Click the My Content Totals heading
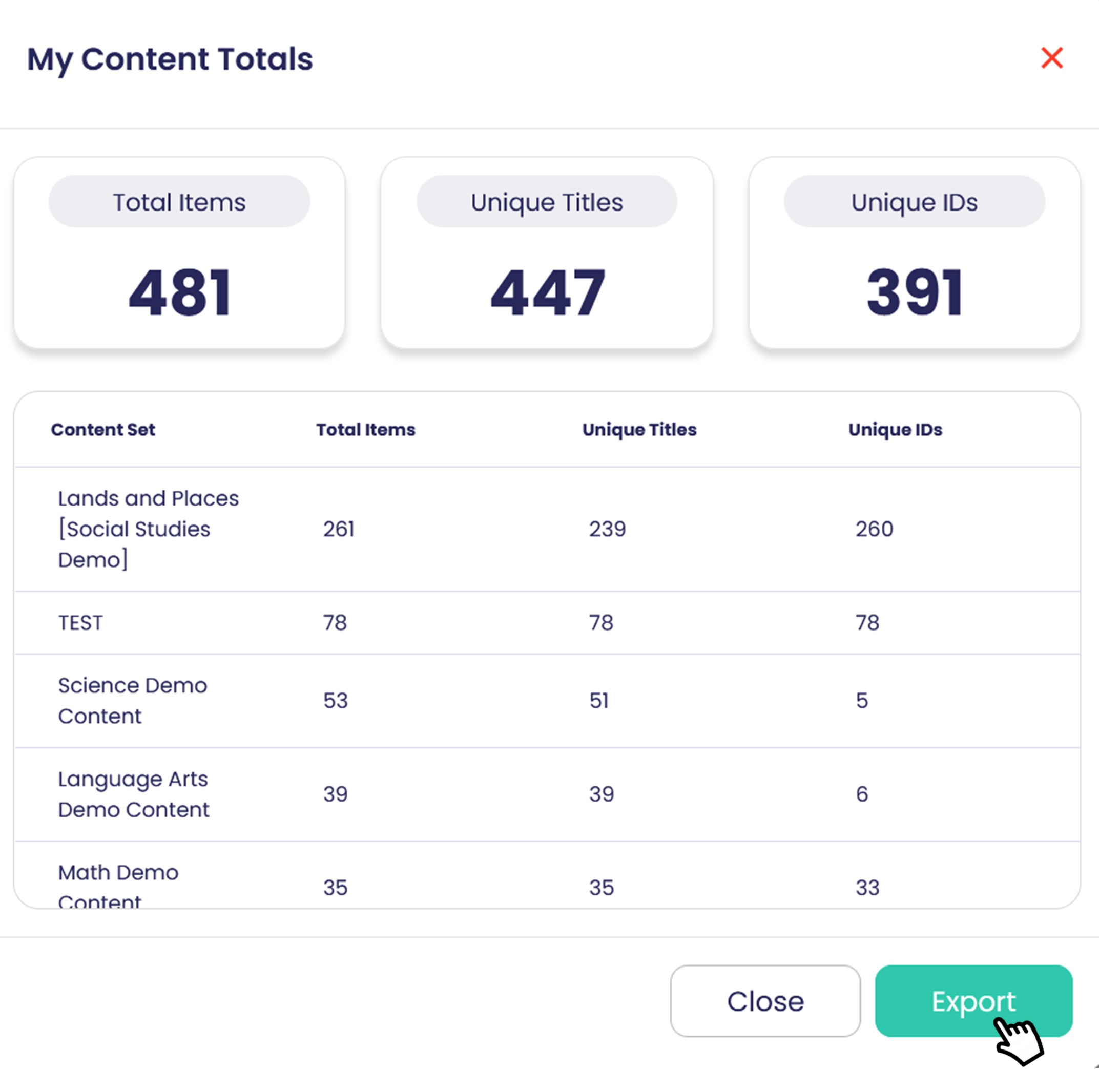1099x1092 pixels. point(170,59)
